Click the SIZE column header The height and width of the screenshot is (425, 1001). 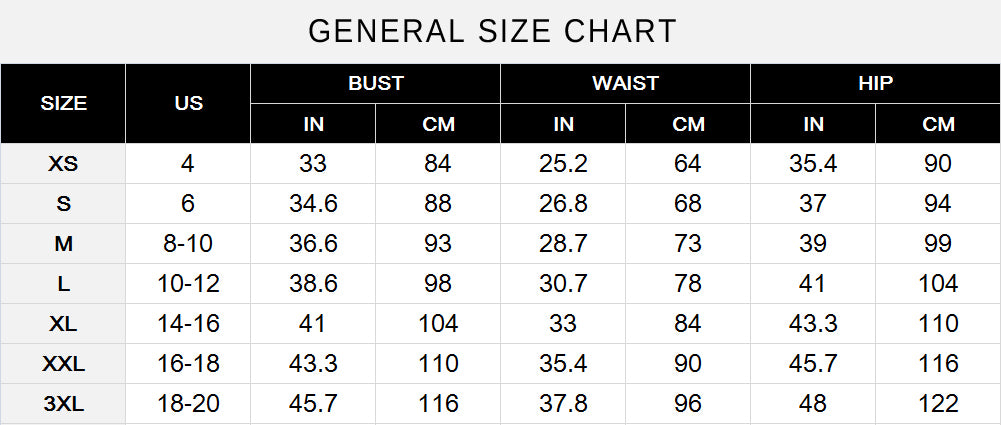coord(63,103)
